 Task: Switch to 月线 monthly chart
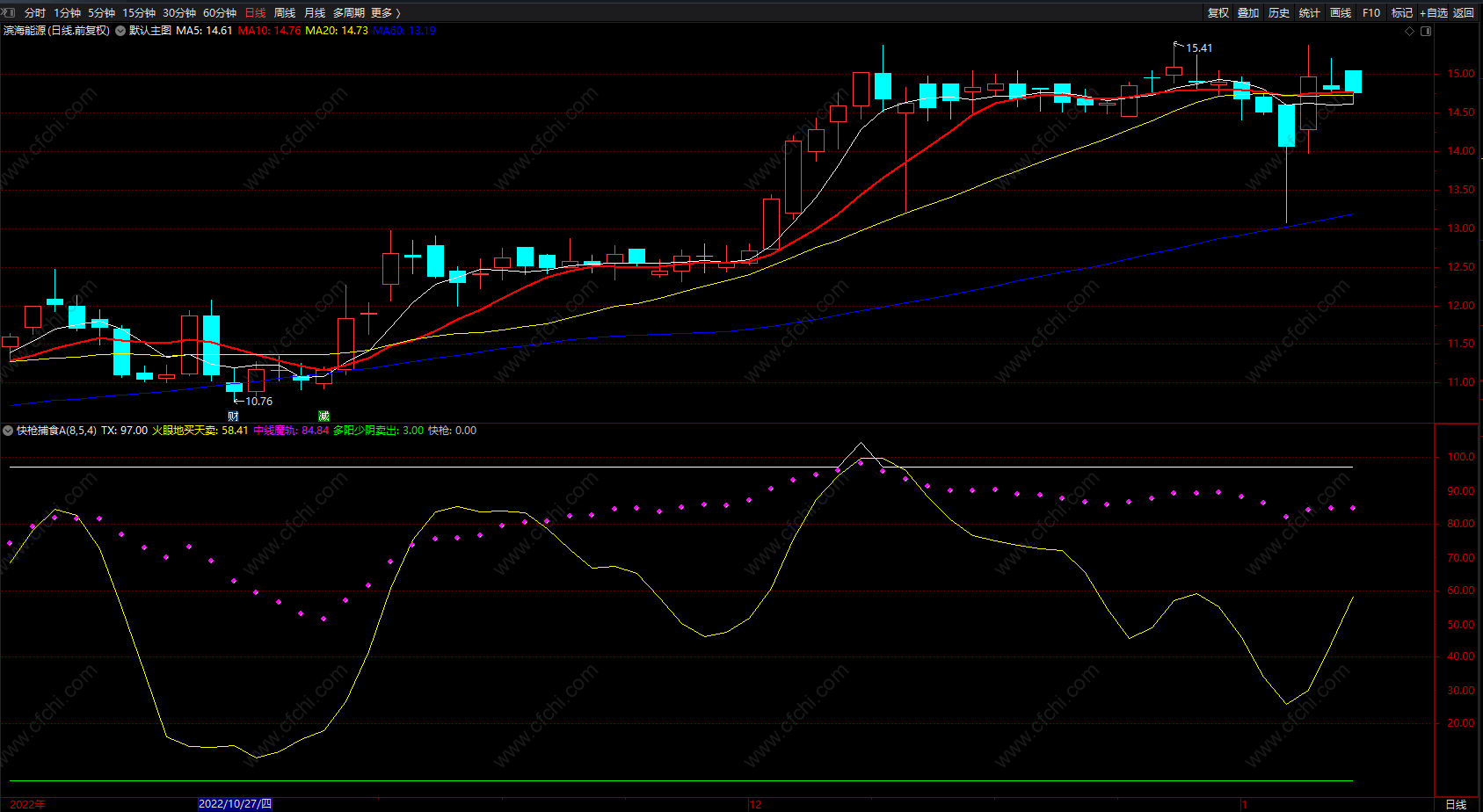click(x=315, y=13)
